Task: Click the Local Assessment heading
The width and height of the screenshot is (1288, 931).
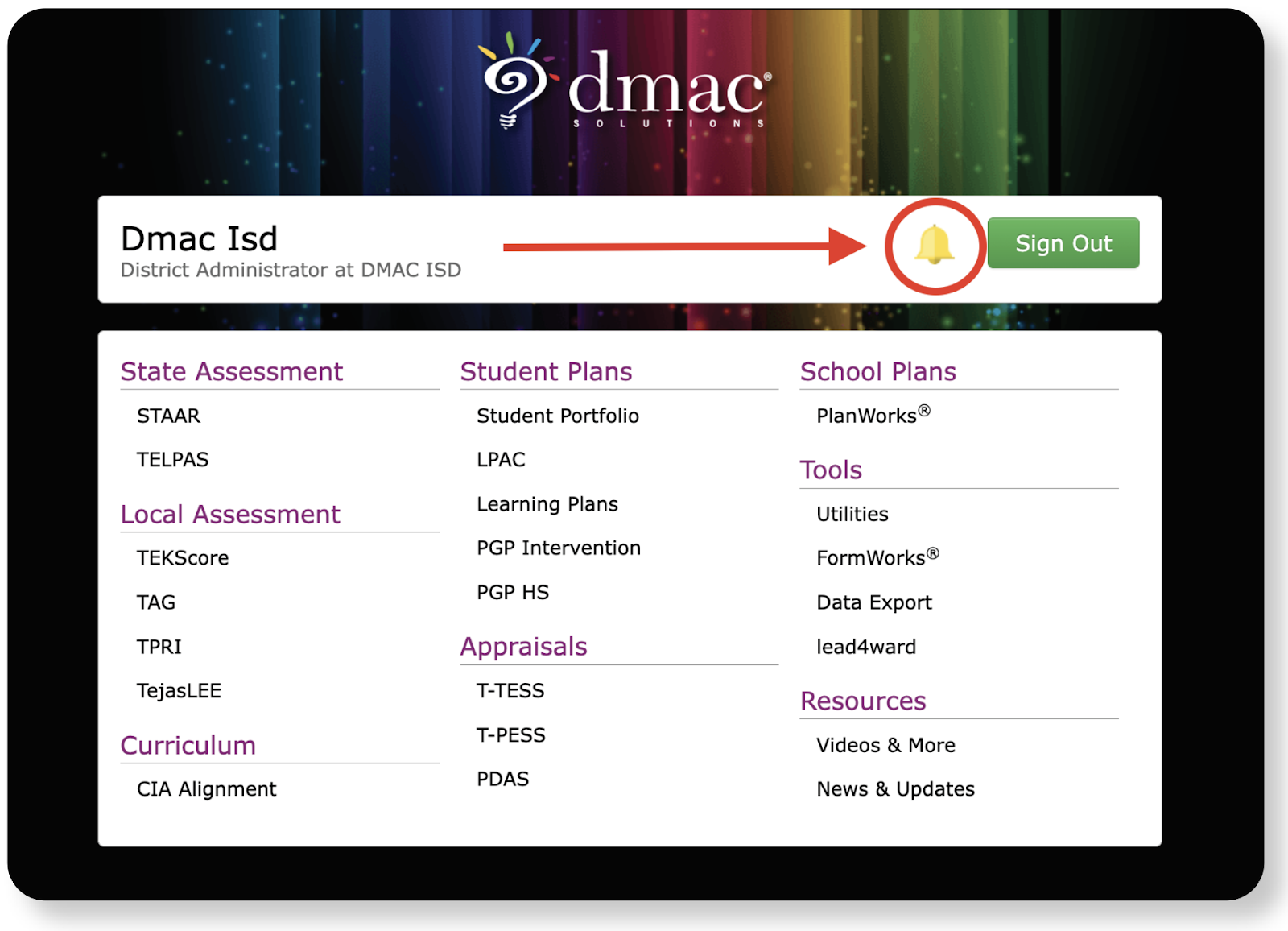Action: pyautogui.click(x=230, y=514)
